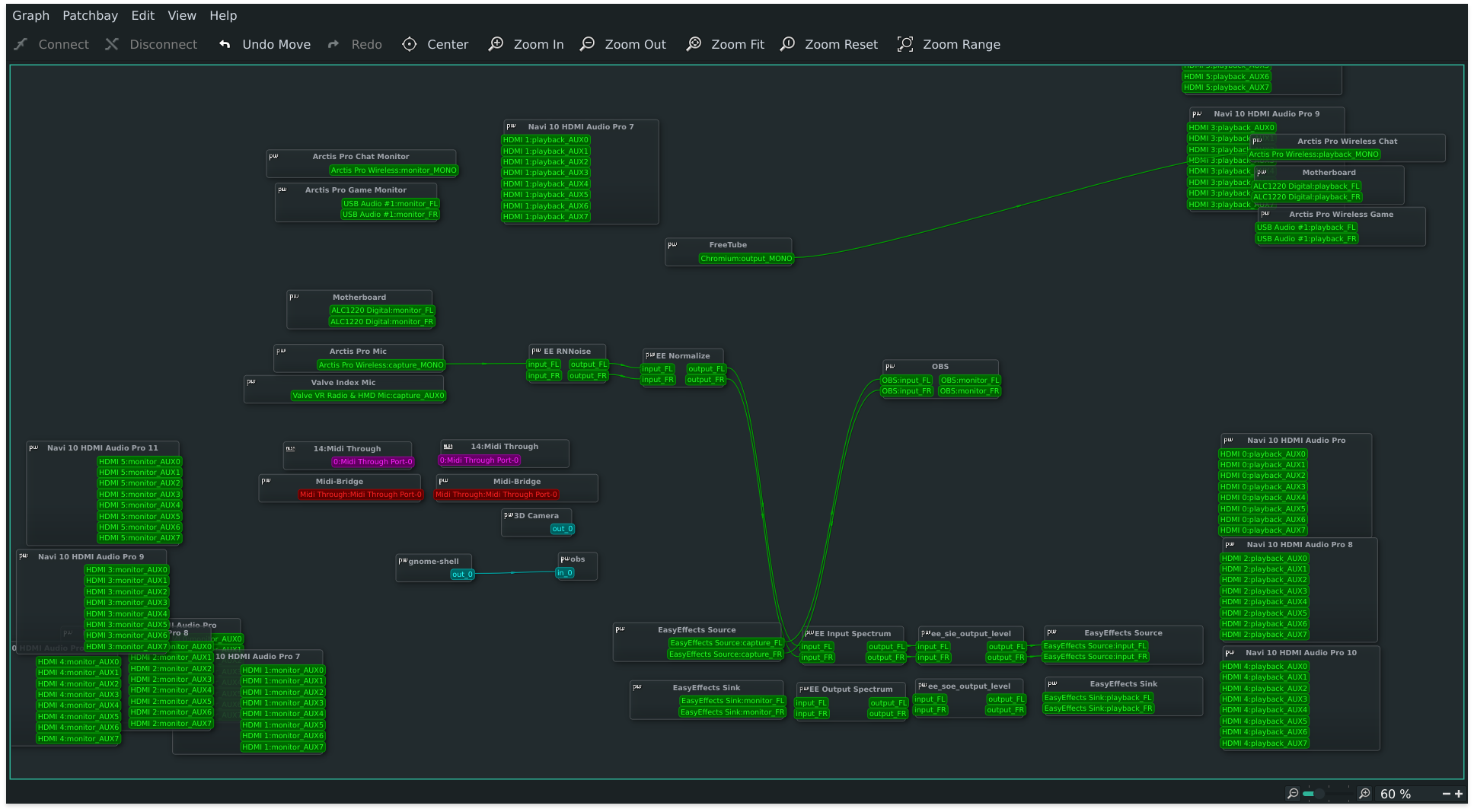Click the Zoom In toolbar icon
This screenshot has height=812, width=1474.
(496, 44)
